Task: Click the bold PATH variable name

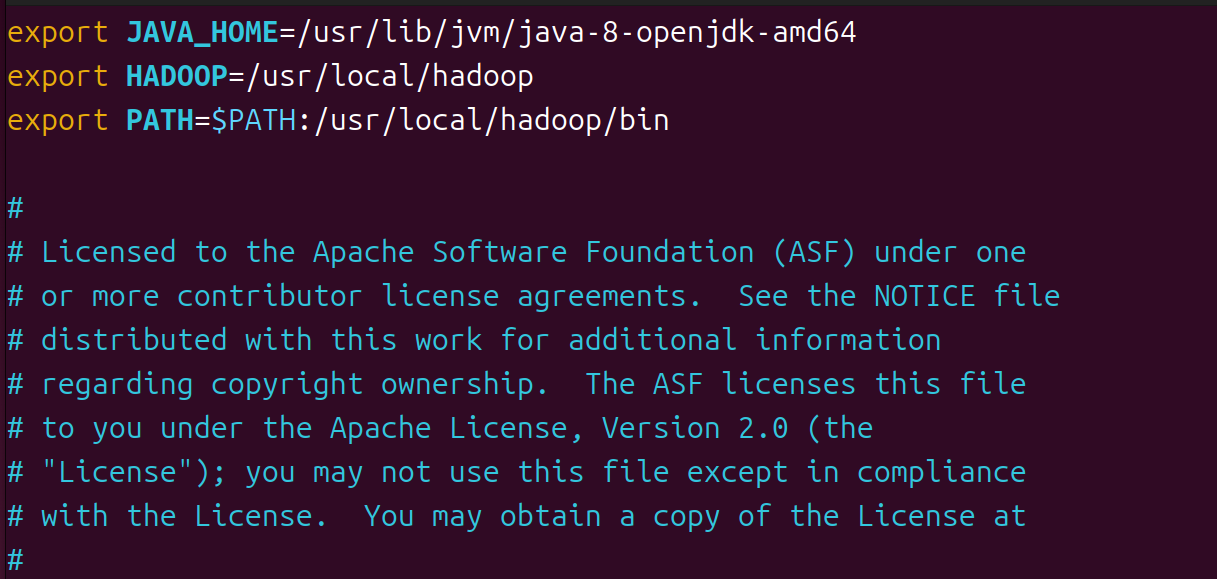Action: [x=160, y=121]
